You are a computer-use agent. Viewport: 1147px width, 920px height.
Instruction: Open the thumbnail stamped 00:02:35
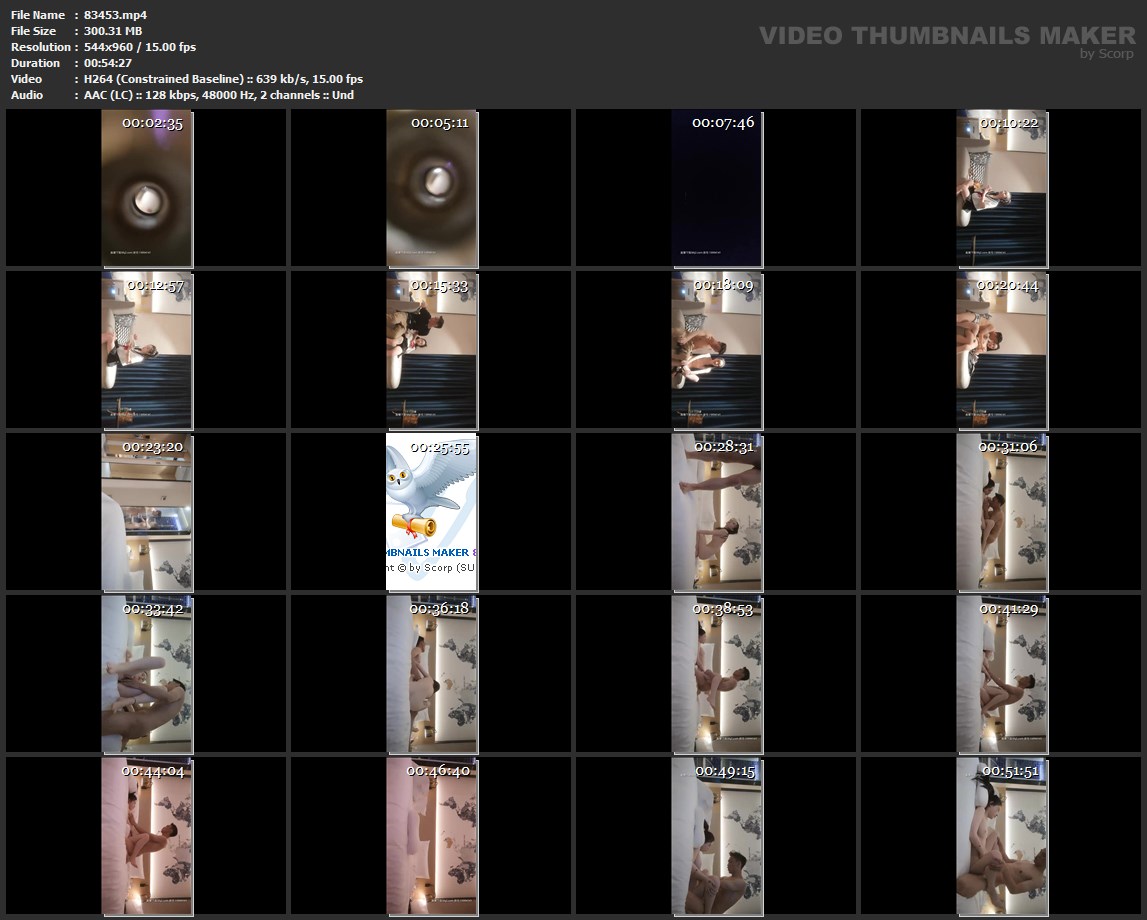point(147,189)
